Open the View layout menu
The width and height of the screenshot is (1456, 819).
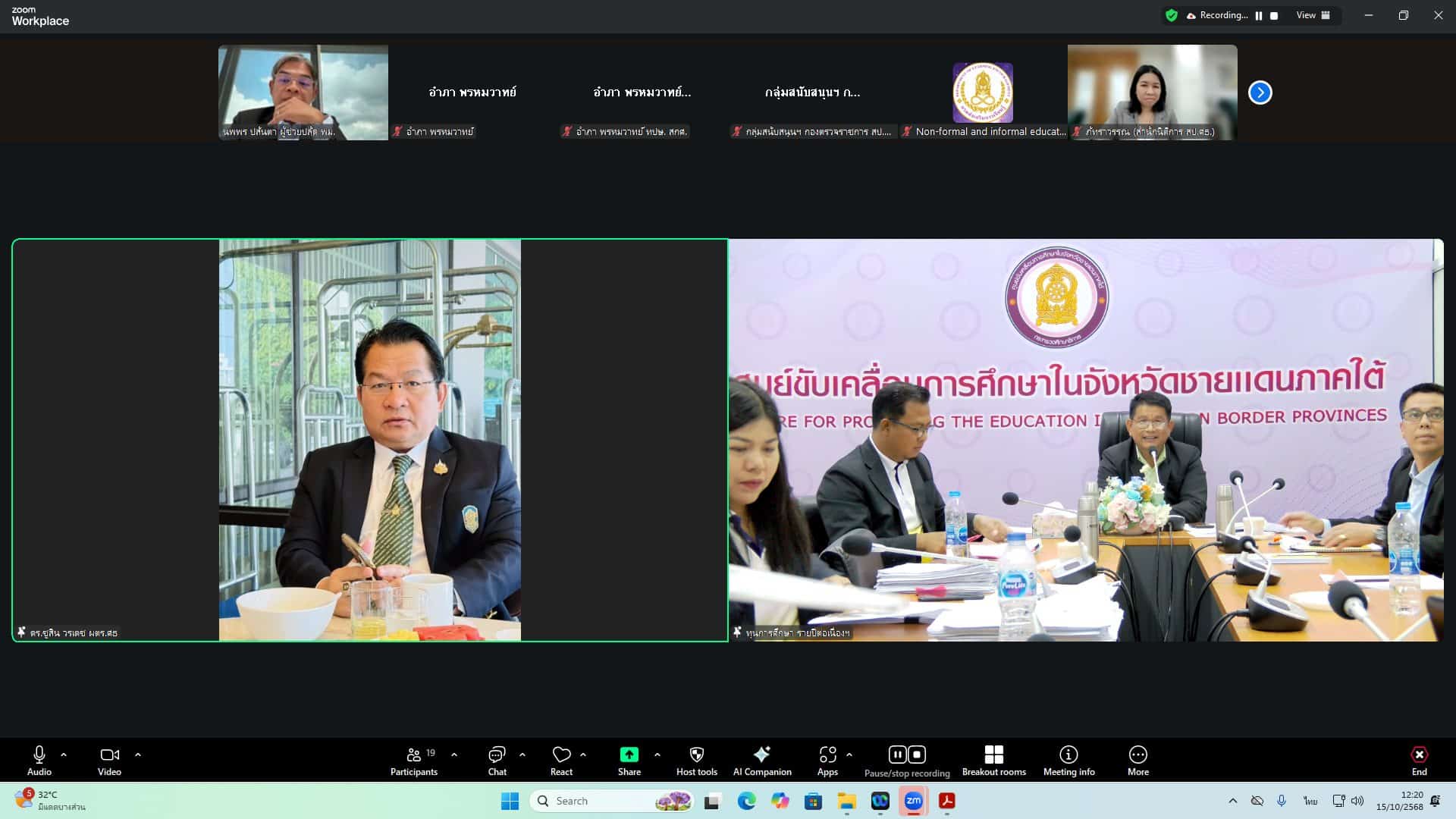tap(1313, 15)
